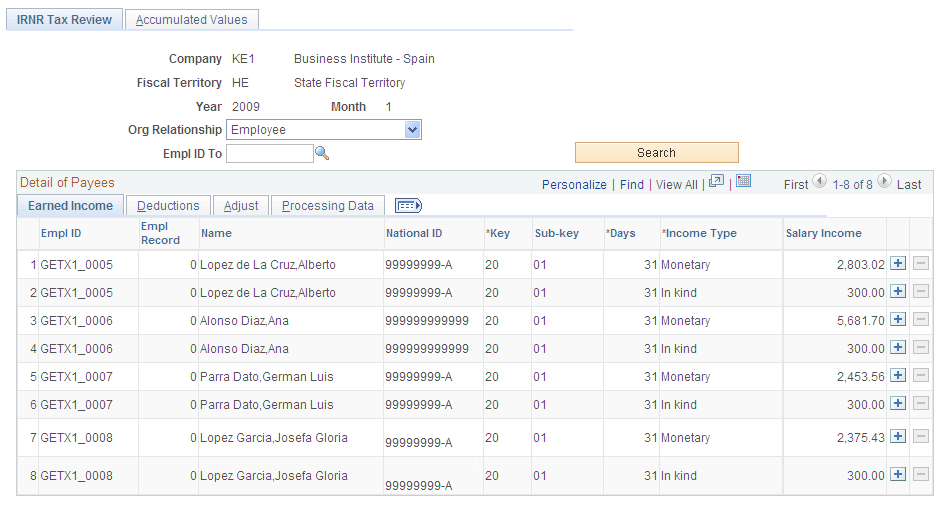The width and height of the screenshot is (944, 505).
Task: Delete row 7 Monetary 2,375.43
Action: pyautogui.click(x=921, y=436)
